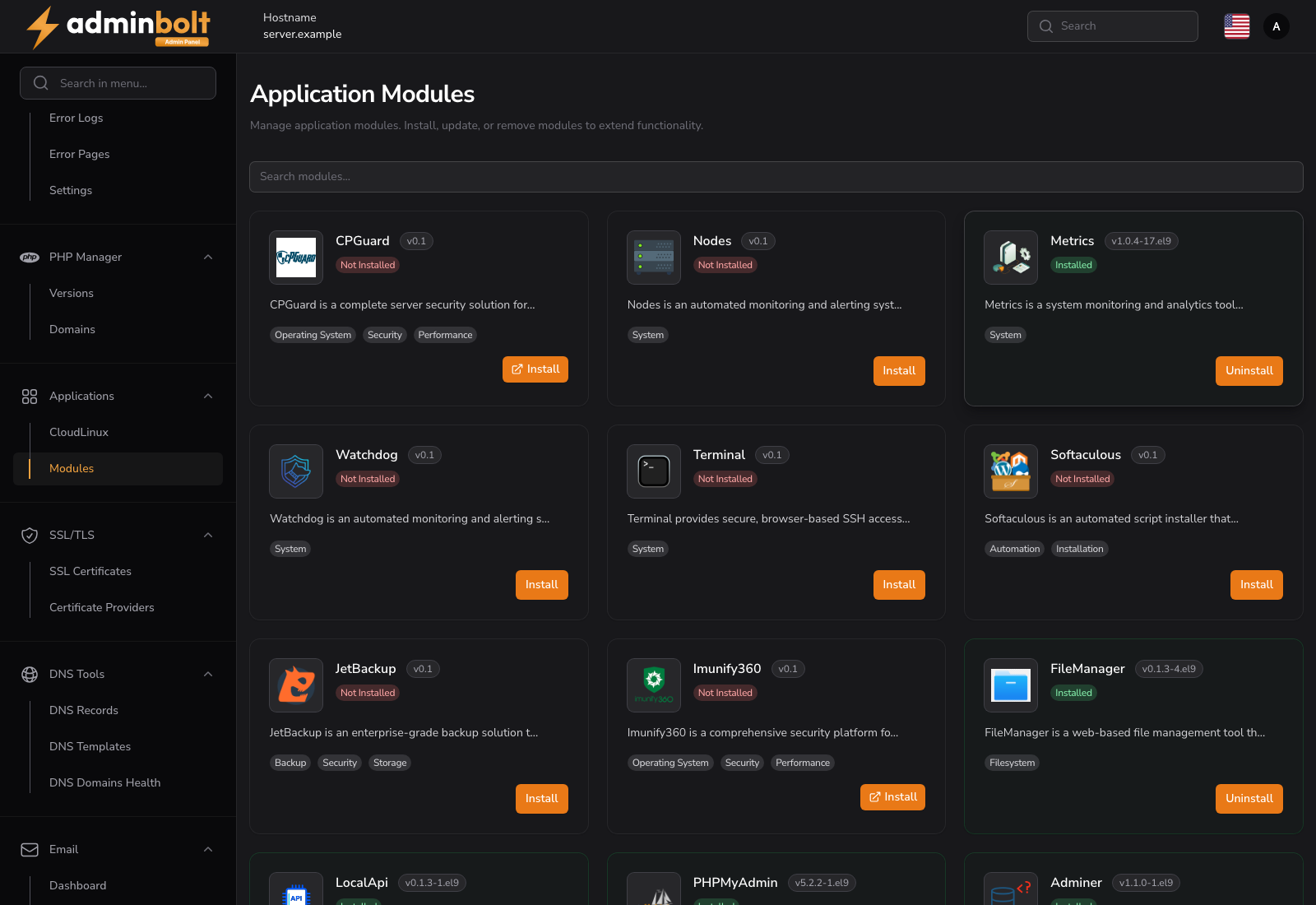
Task: Click the PHP Manager sidebar icon
Action: (30, 258)
